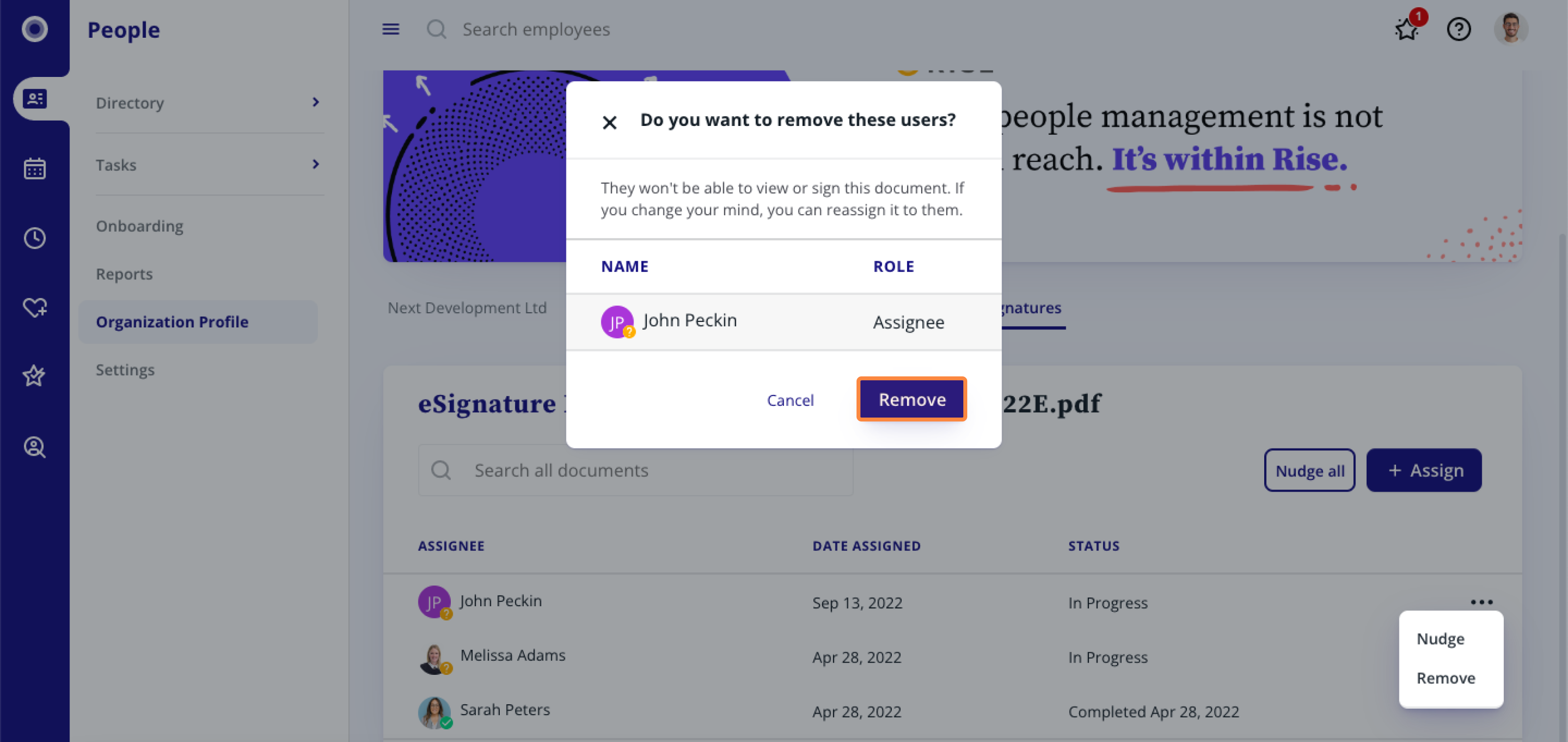Screen dimensions: 1568x742
Task: Choose Nudge from the context menu
Action: pyautogui.click(x=1440, y=639)
